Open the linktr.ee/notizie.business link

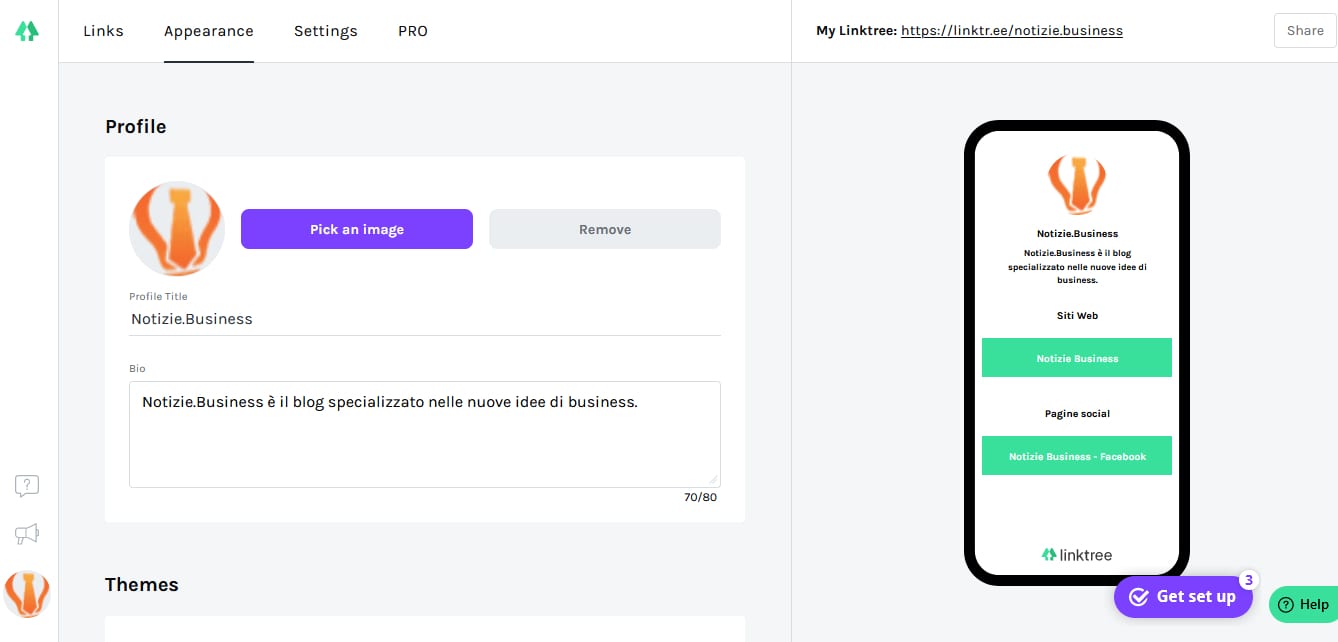(1012, 31)
